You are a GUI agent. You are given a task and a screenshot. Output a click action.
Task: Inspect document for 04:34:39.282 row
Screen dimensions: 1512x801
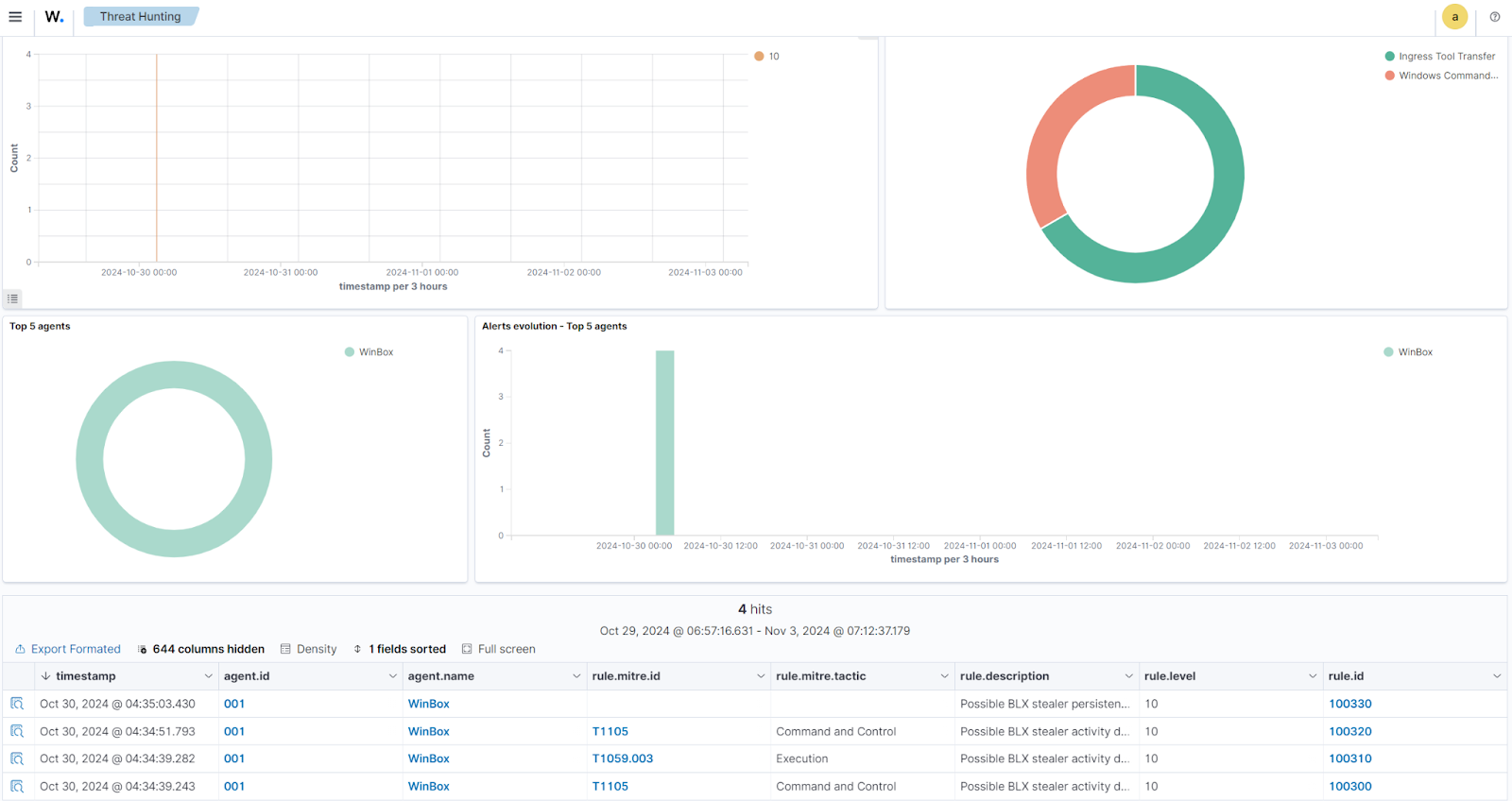(17, 758)
